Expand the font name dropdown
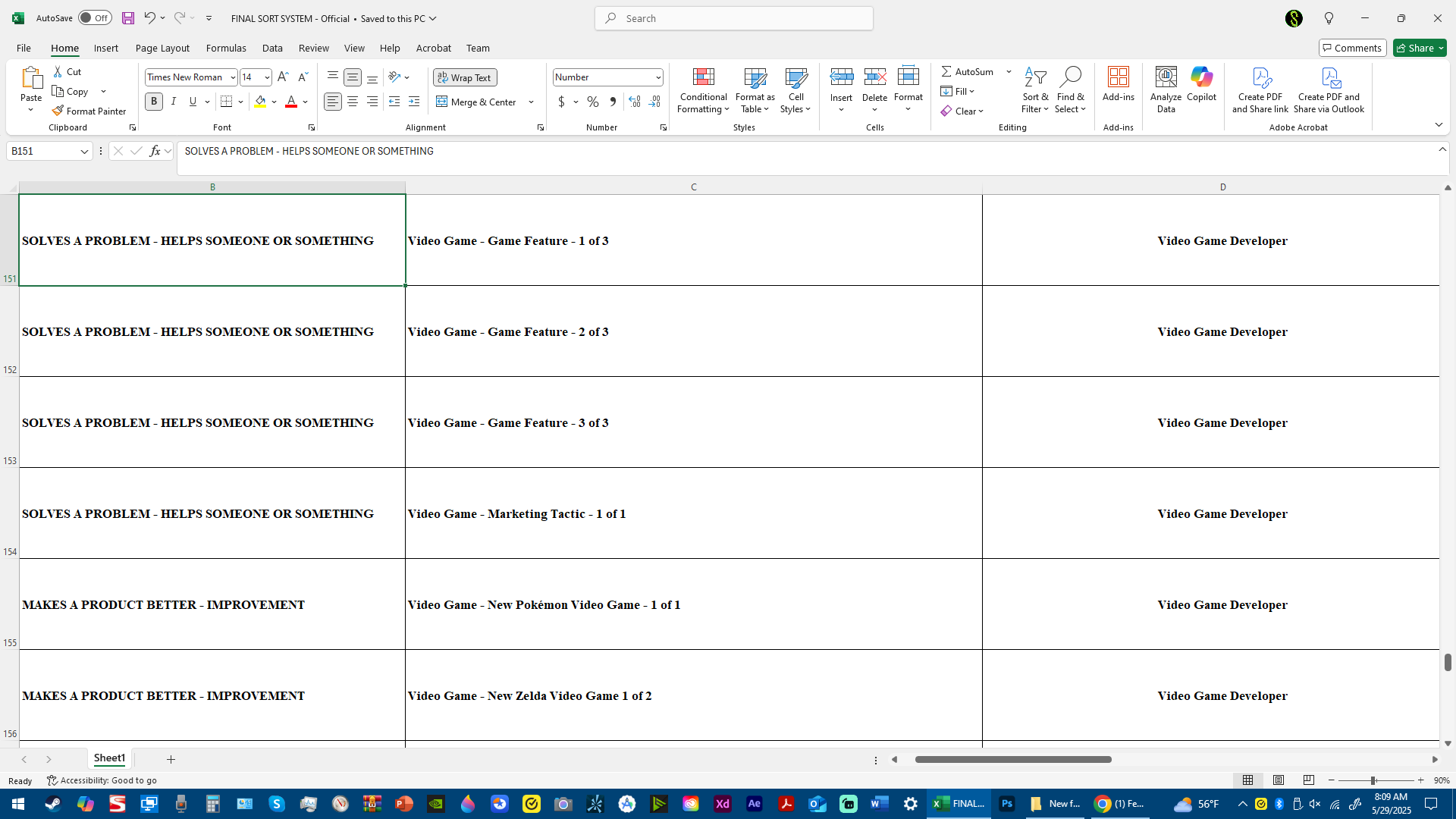Screen dimensions: 1456x819 [233, 77]
